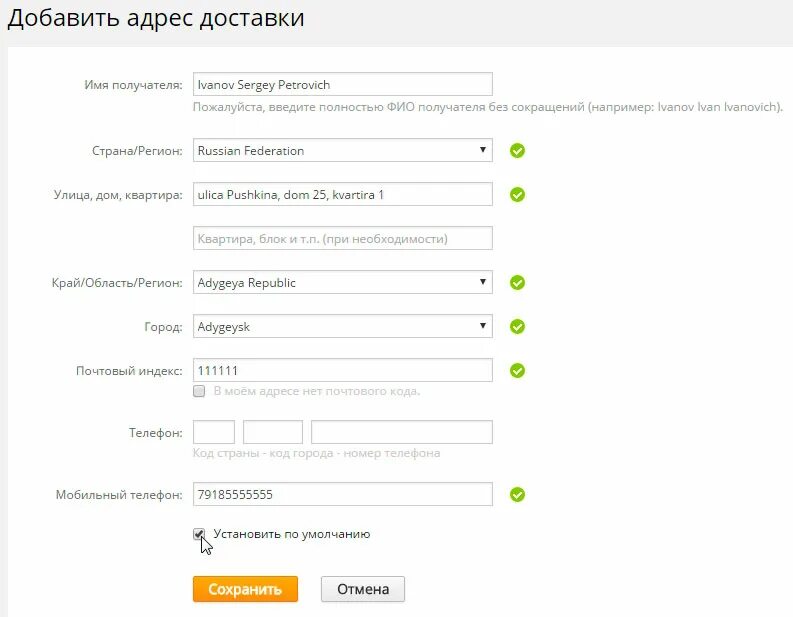Image resolution: width=793 pixels, height=617 pixels.
Task: Click green checkmark next to street address field
Action: pyautogui.click(x=517, y=195)
